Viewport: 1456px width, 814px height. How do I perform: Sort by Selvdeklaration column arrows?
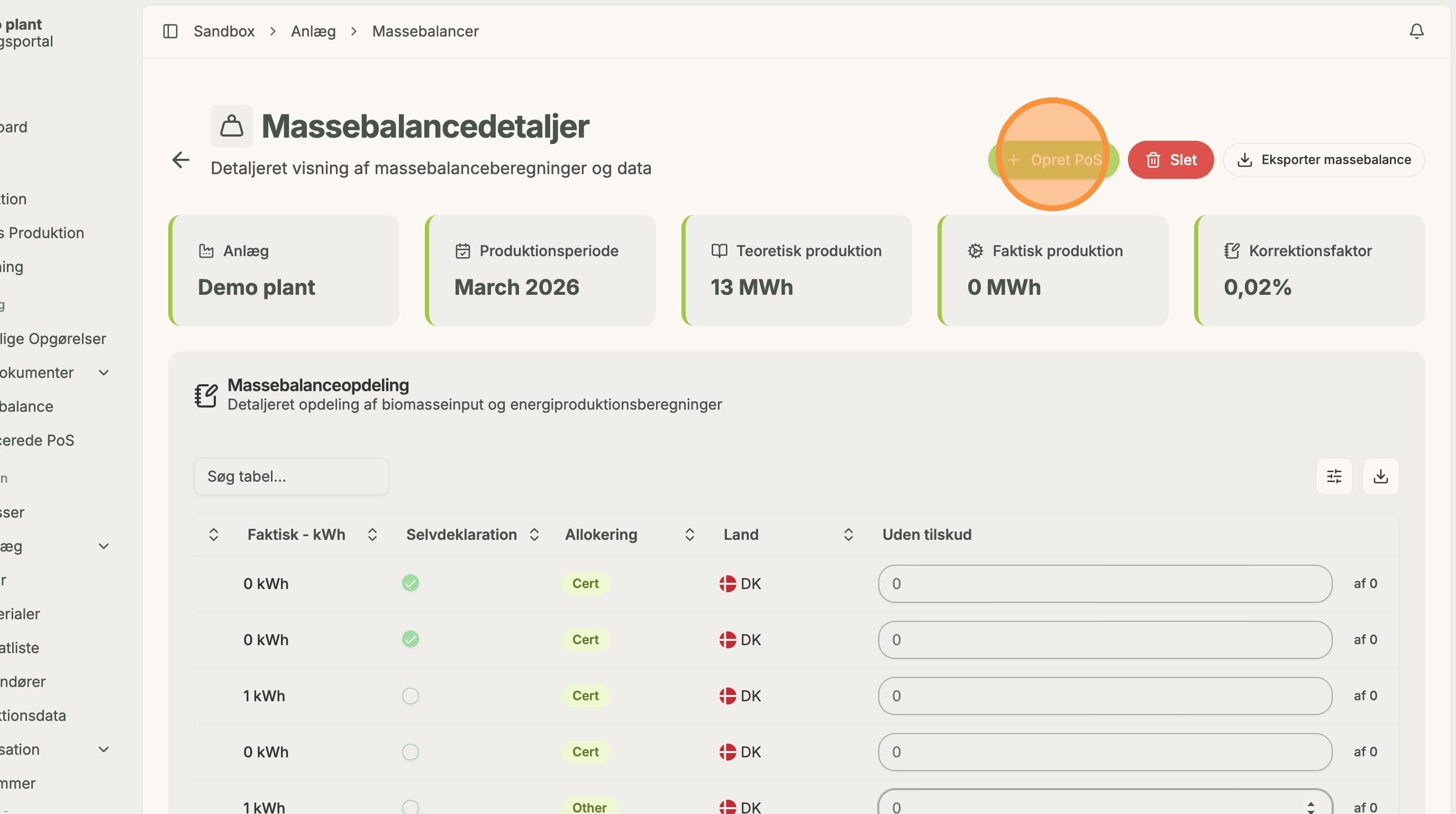pos(534,535)
